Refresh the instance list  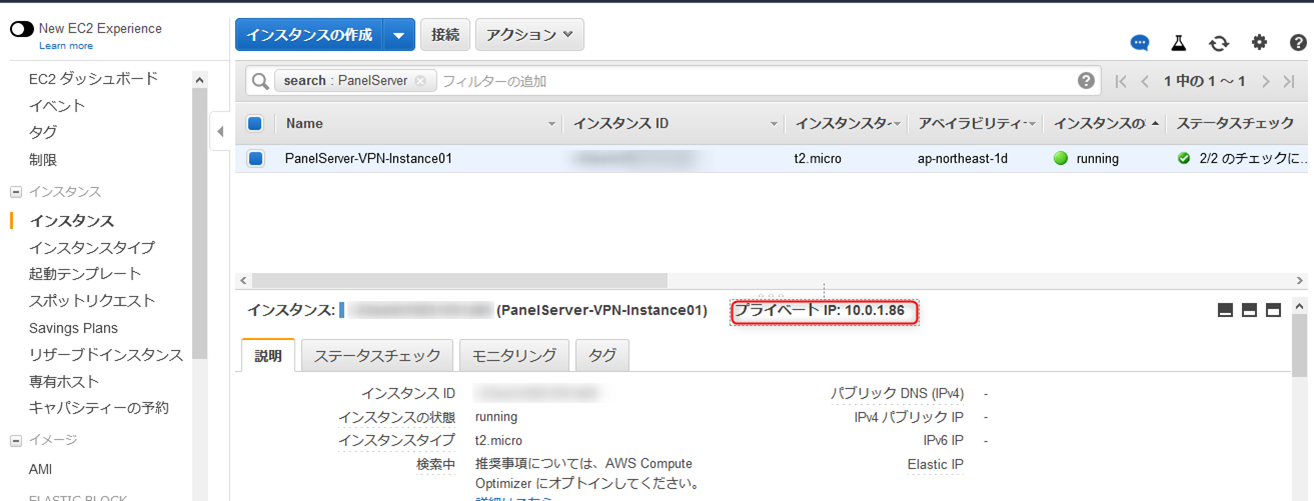tap(1219, 43)
